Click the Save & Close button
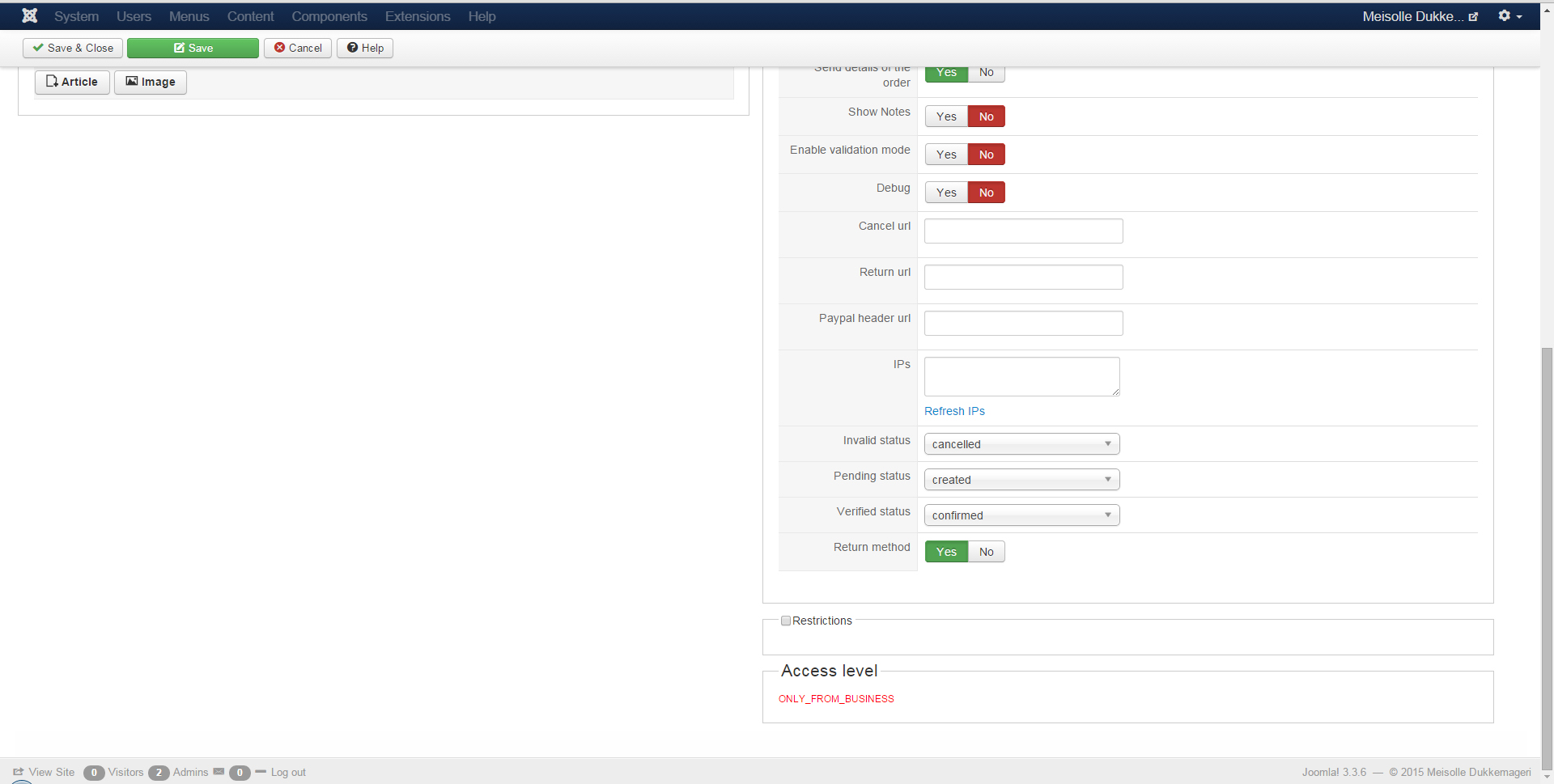The image size is (1554, 784). (x=73, y=49)
